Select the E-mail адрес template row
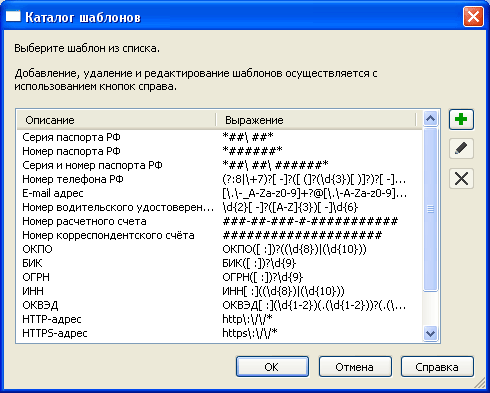The image size is (490, 393). [x=220, y=193]
